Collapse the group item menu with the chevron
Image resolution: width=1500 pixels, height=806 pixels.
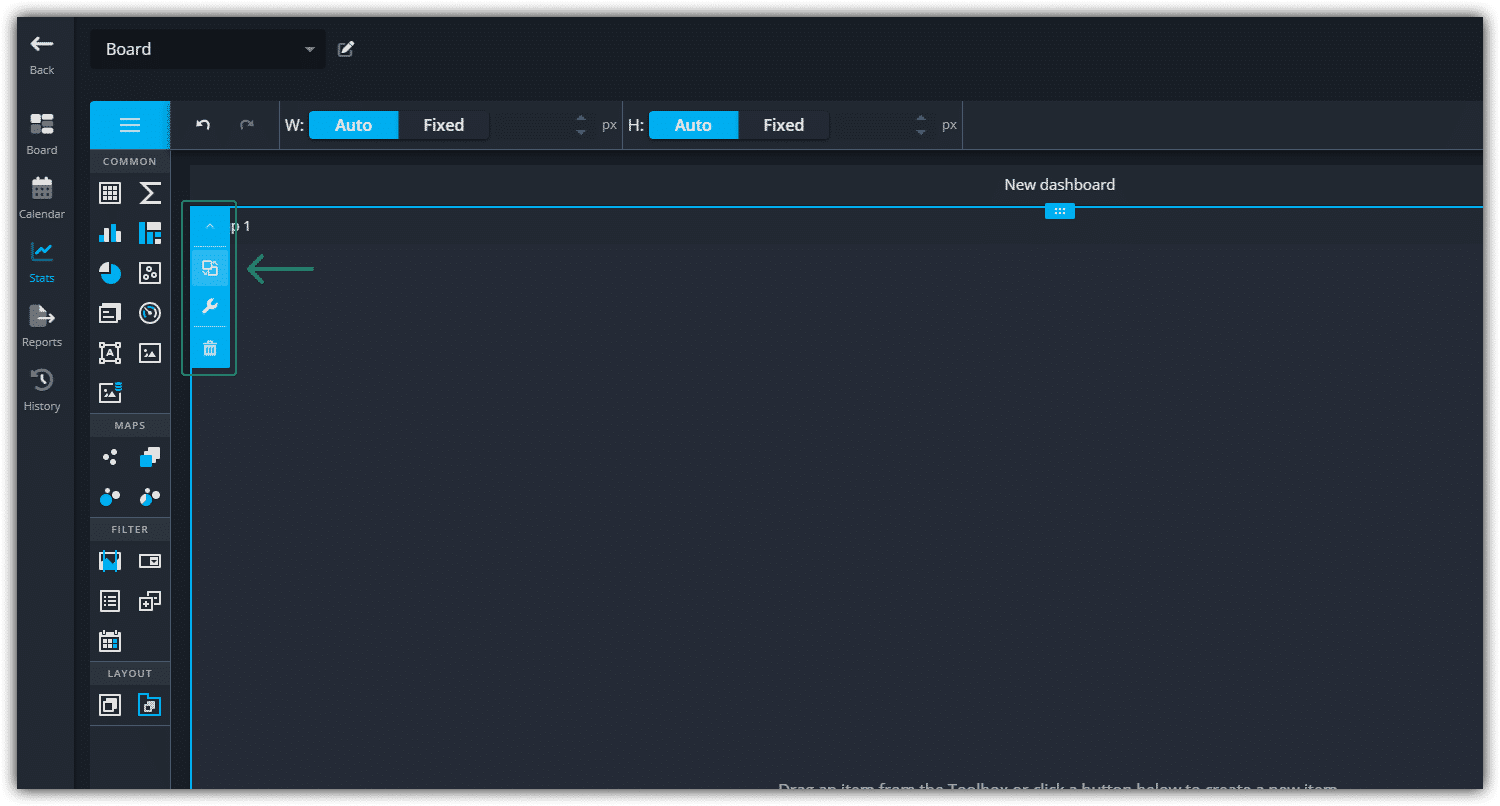(x=210, y=227)
